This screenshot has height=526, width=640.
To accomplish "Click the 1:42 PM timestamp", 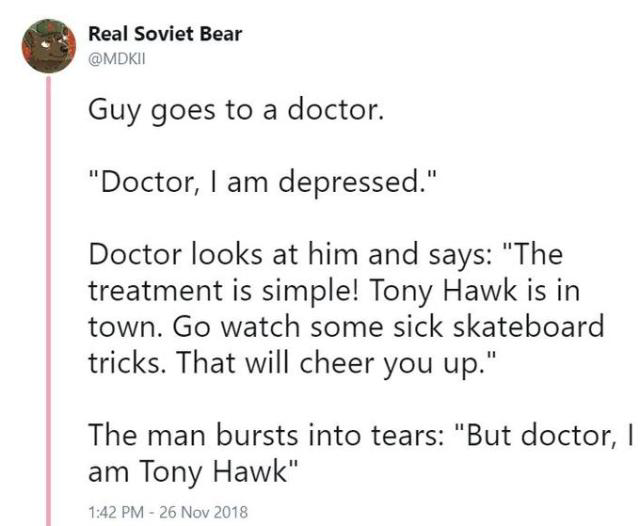I will (116, 512).
